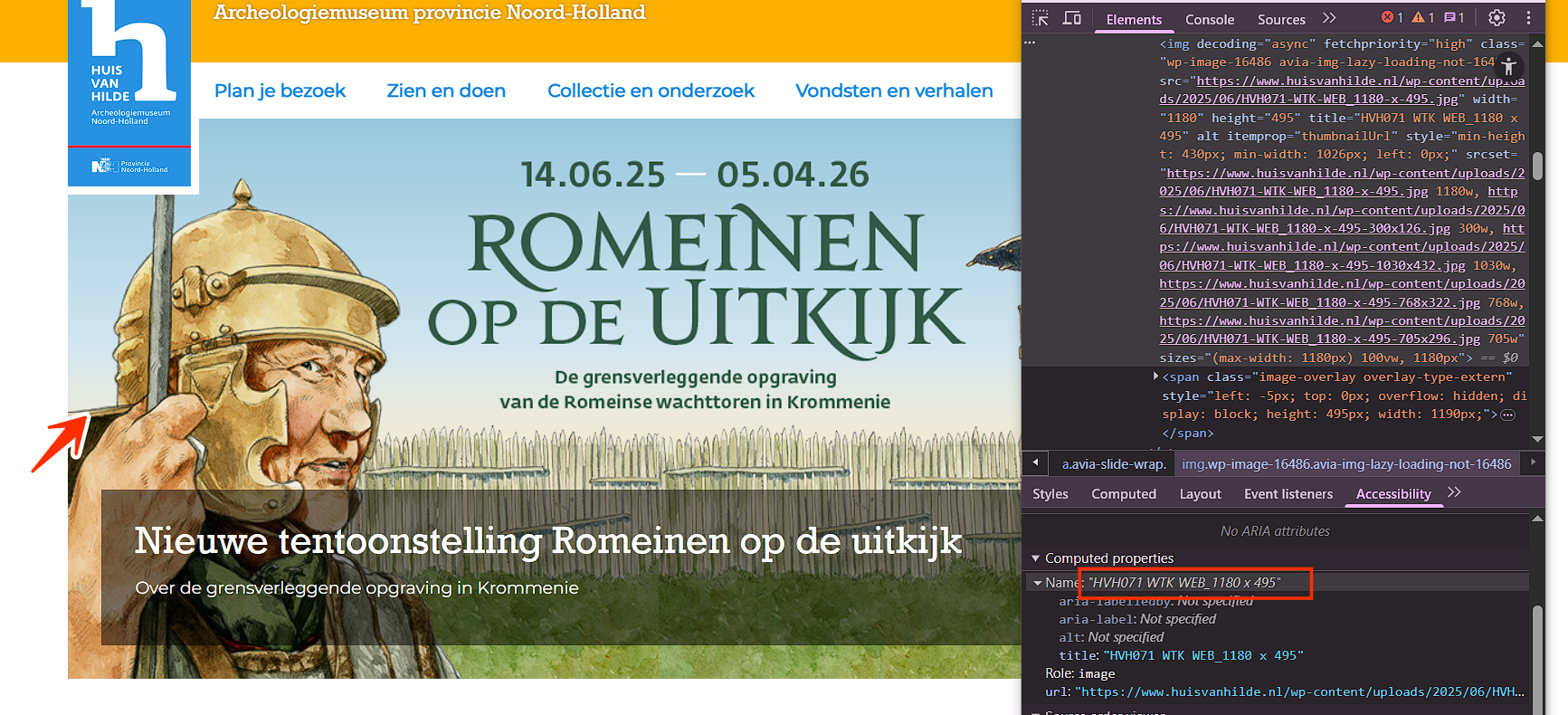Switch to the Console tab

(1209, 19)
